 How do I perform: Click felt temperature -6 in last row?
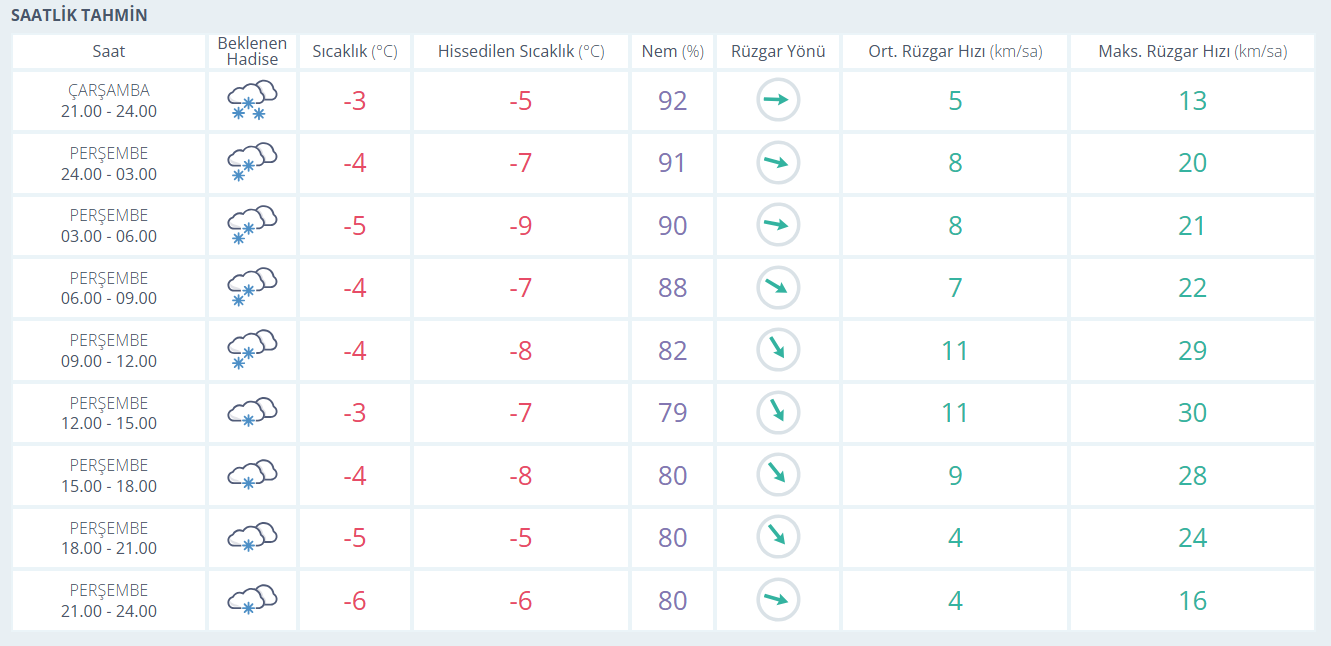[x=520, y=601]
